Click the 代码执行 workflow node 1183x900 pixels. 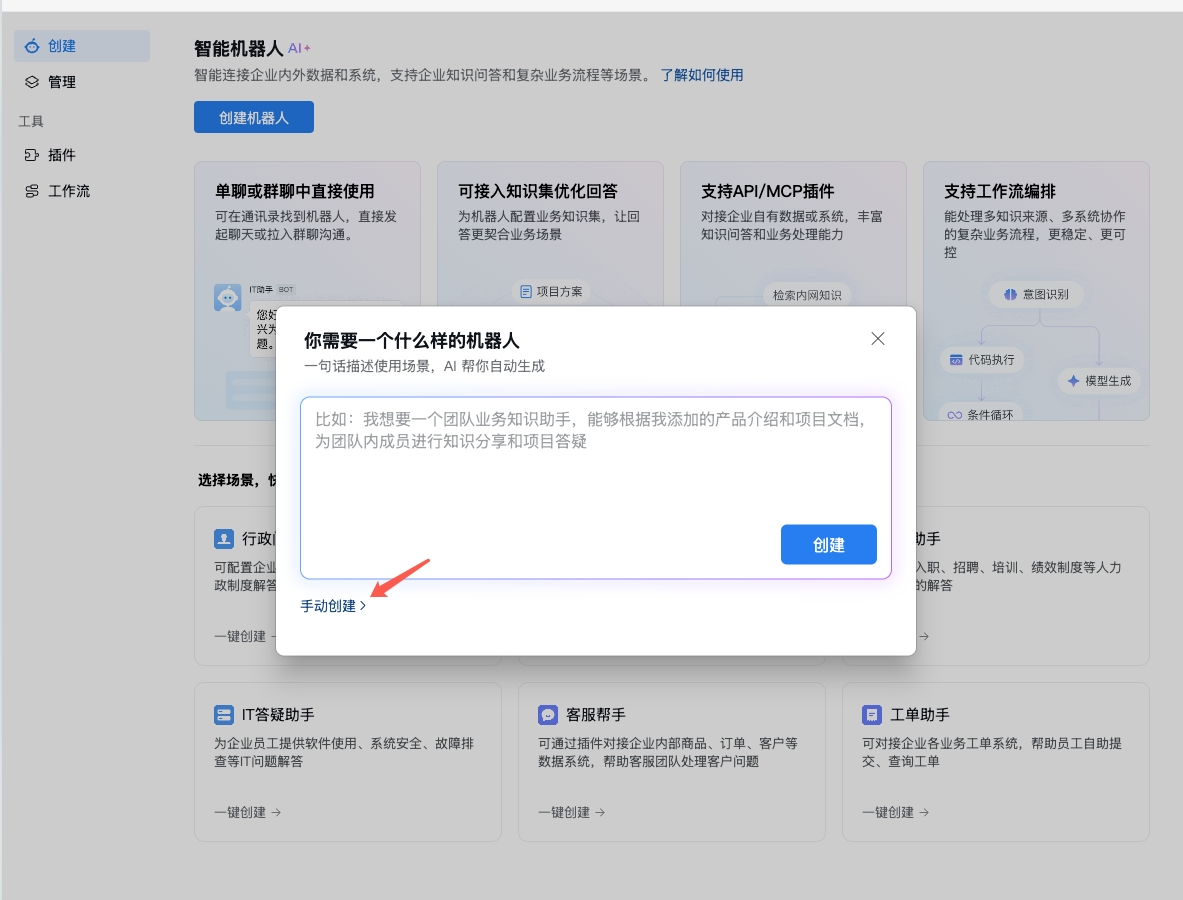pyautogui.click(x=982, y=360)
